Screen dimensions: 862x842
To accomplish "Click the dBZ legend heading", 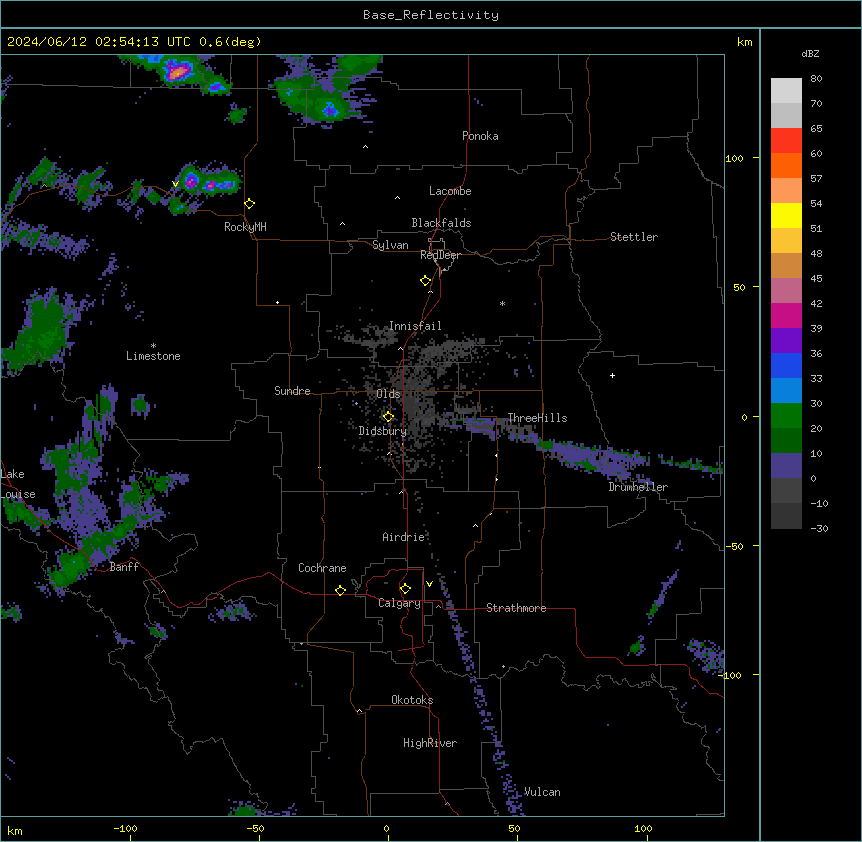I will (x=810, y=53).
